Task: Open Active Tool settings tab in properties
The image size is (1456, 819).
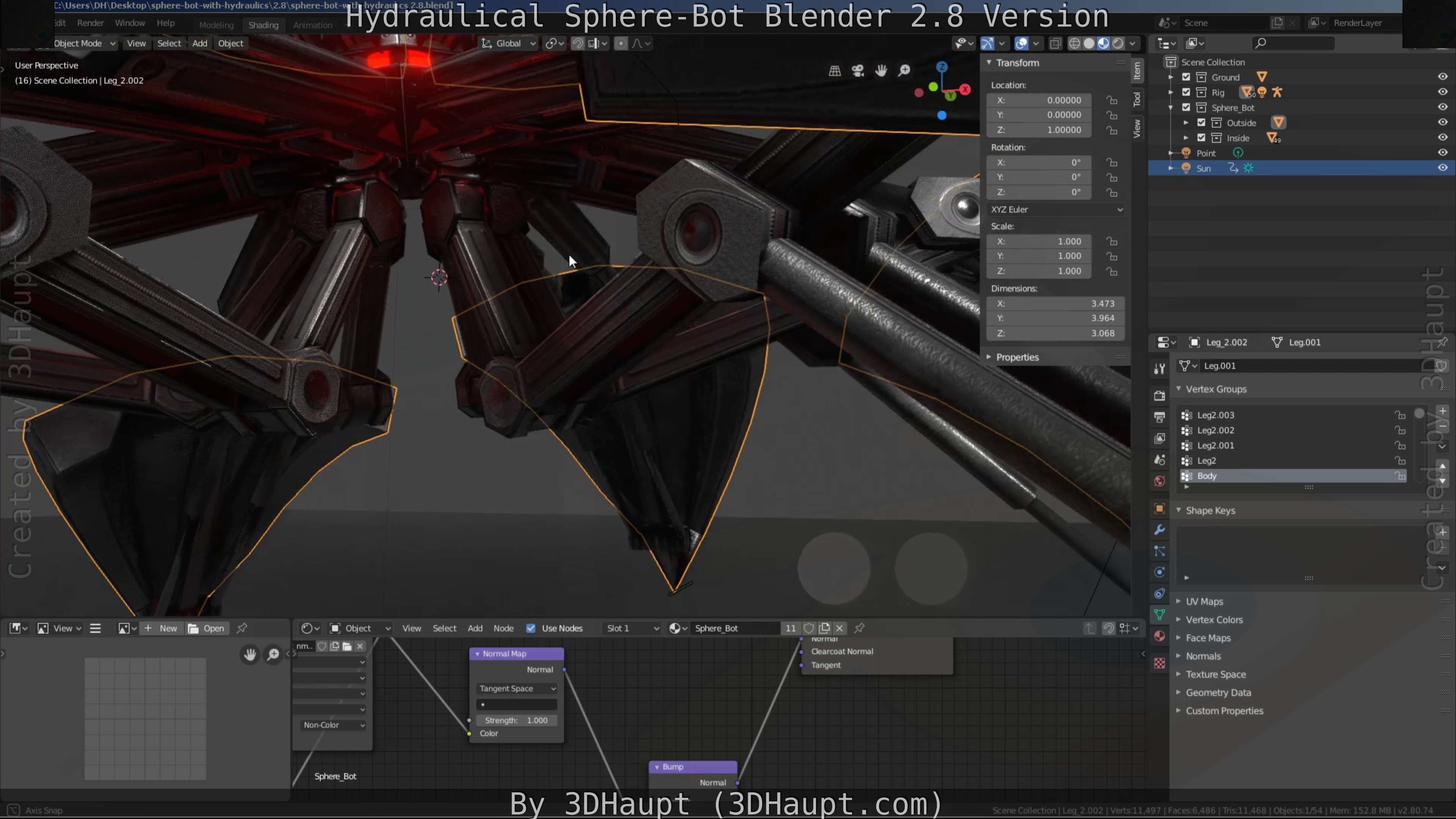Action: click(1159, 369)
